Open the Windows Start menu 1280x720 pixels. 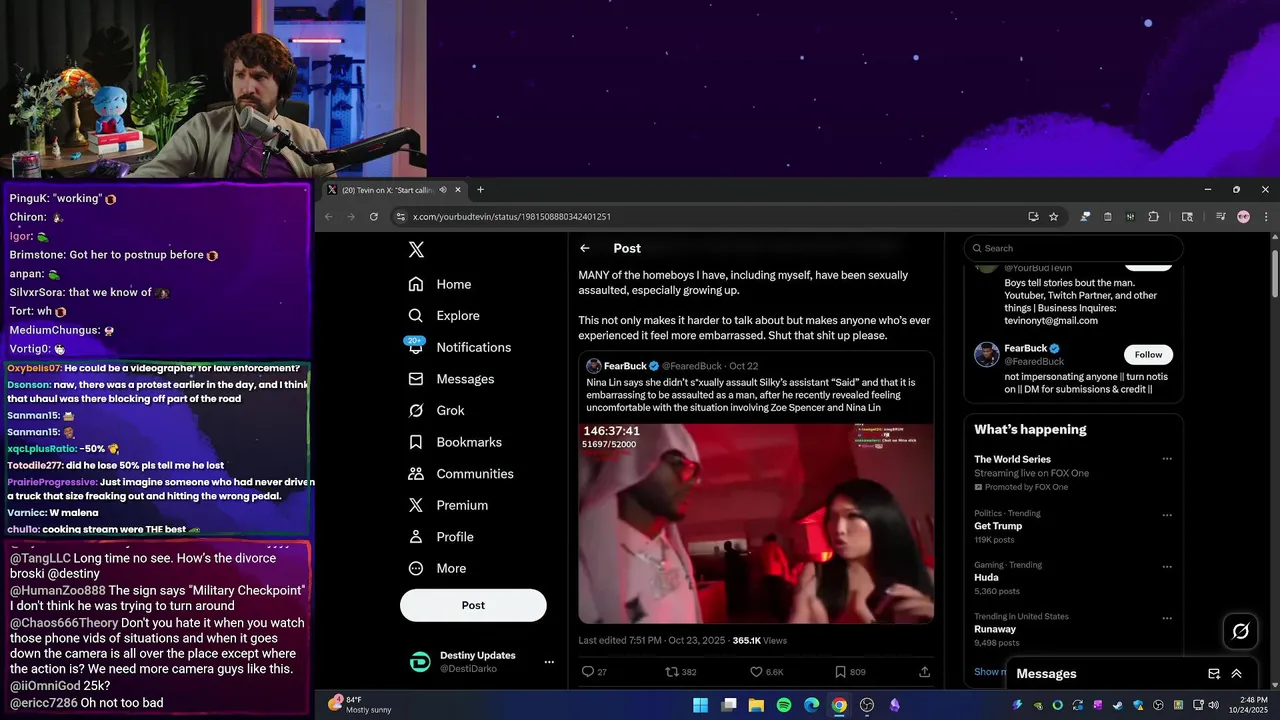[700, 705]
